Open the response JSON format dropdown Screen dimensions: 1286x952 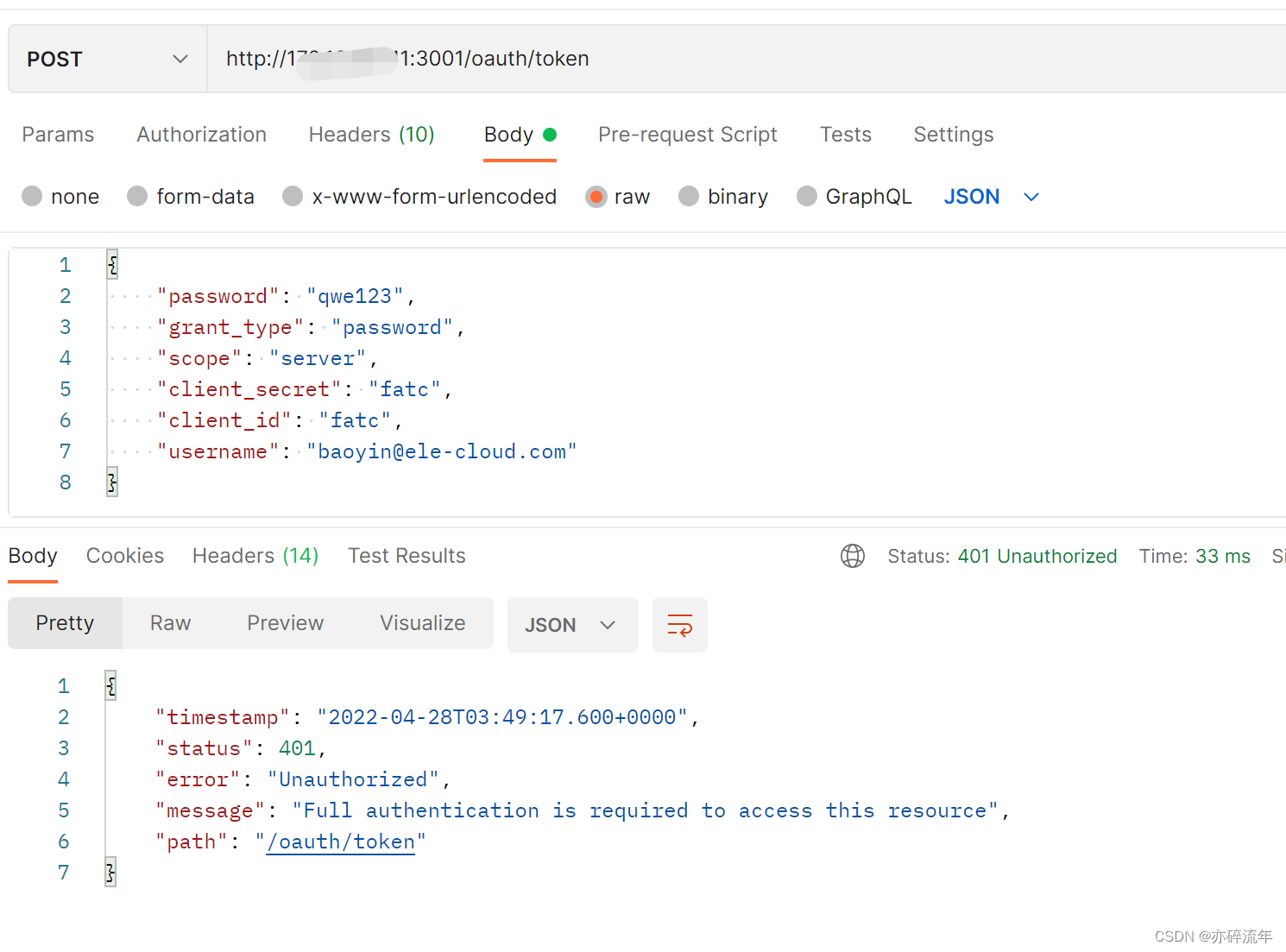coord(572,624)
